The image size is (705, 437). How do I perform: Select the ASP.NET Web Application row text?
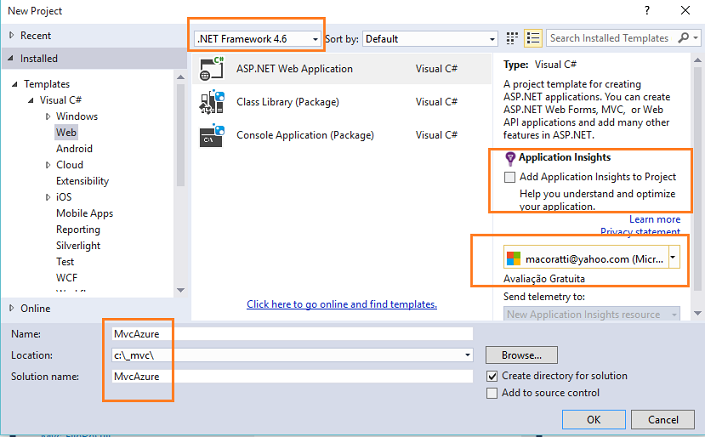click(294, 69)
